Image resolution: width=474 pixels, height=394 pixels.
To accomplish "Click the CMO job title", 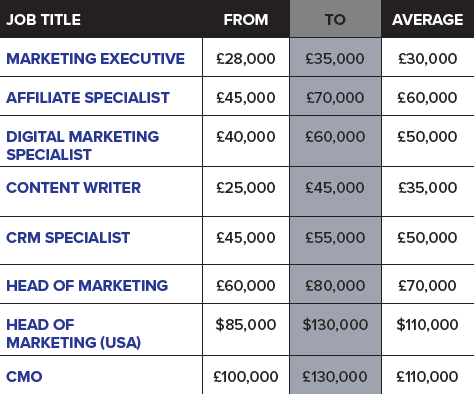I will 24,377.
